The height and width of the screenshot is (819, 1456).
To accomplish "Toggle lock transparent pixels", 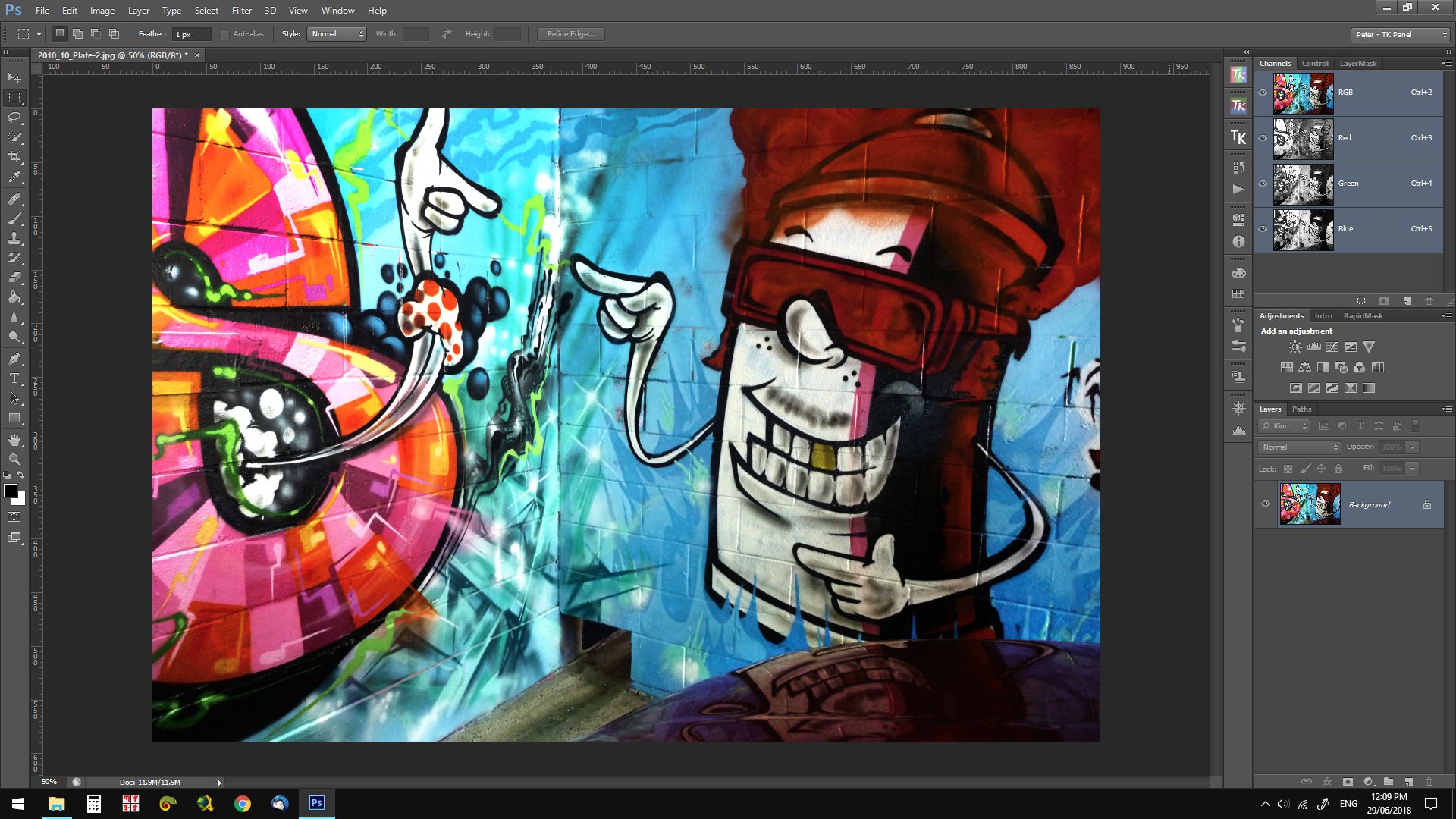I will pos(1288,469).
